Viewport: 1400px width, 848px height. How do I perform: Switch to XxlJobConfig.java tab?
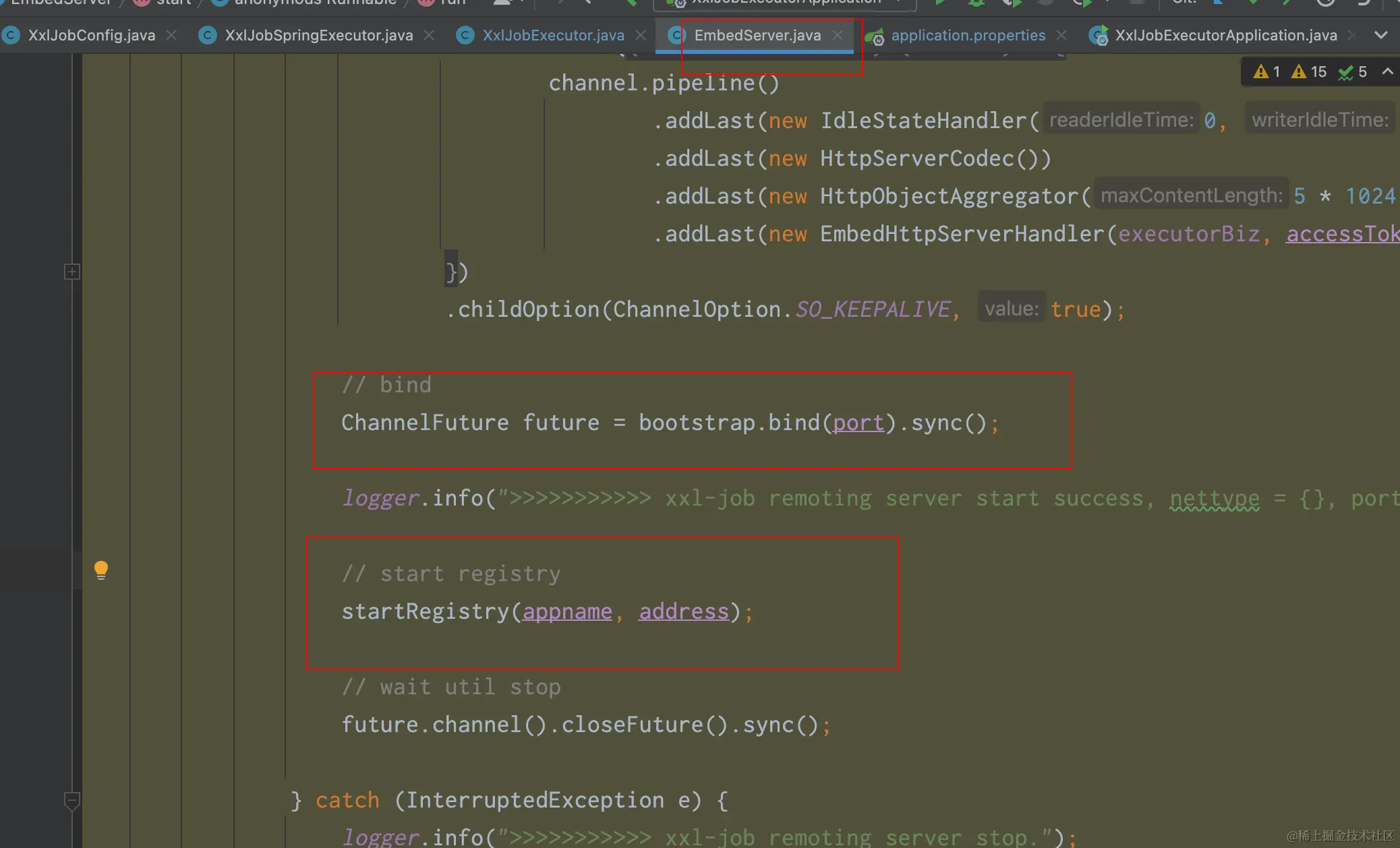tap(91, 36)
